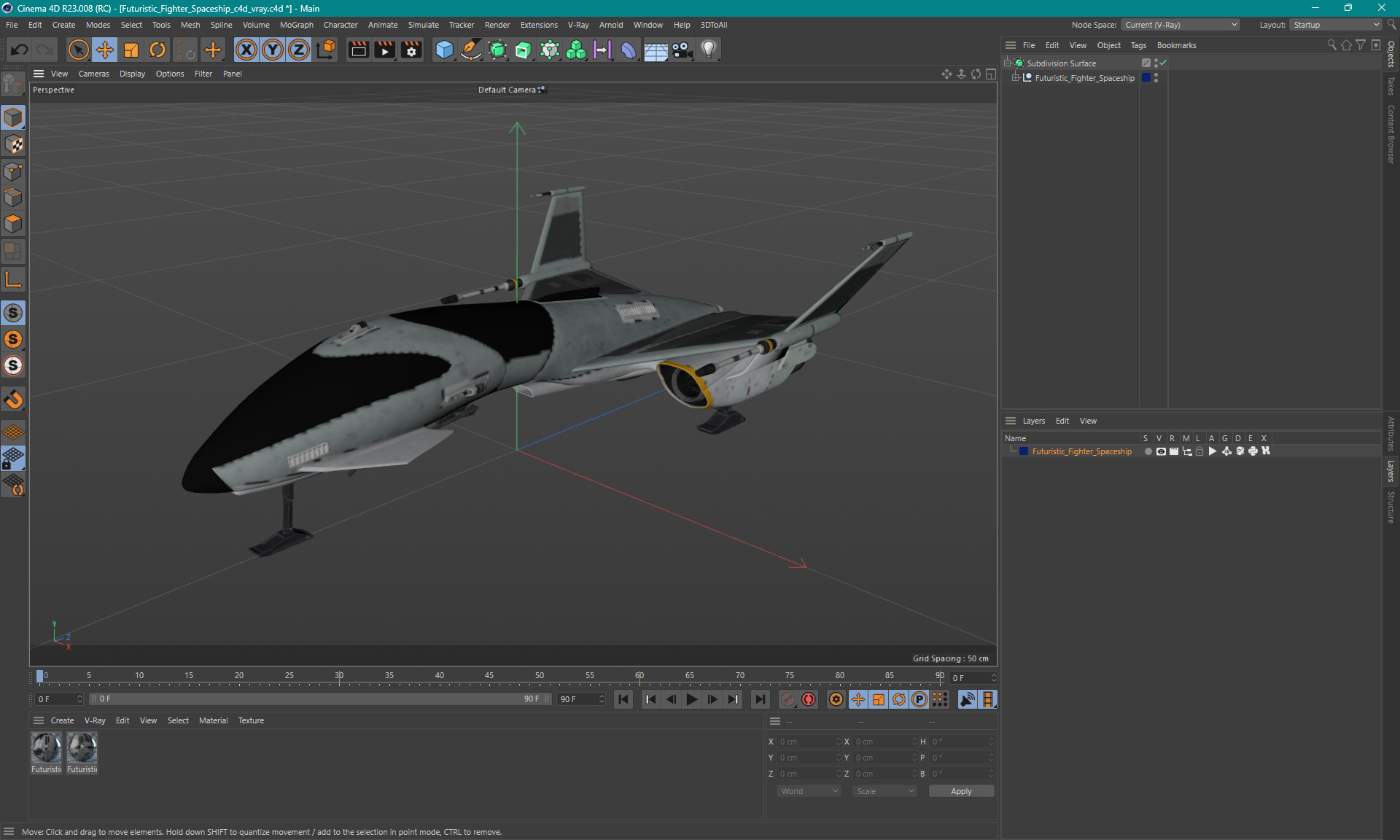Click frame 30 on timeline ruler
The height and width of the screenshot is (840, 1400).
[x=339, y=676]
